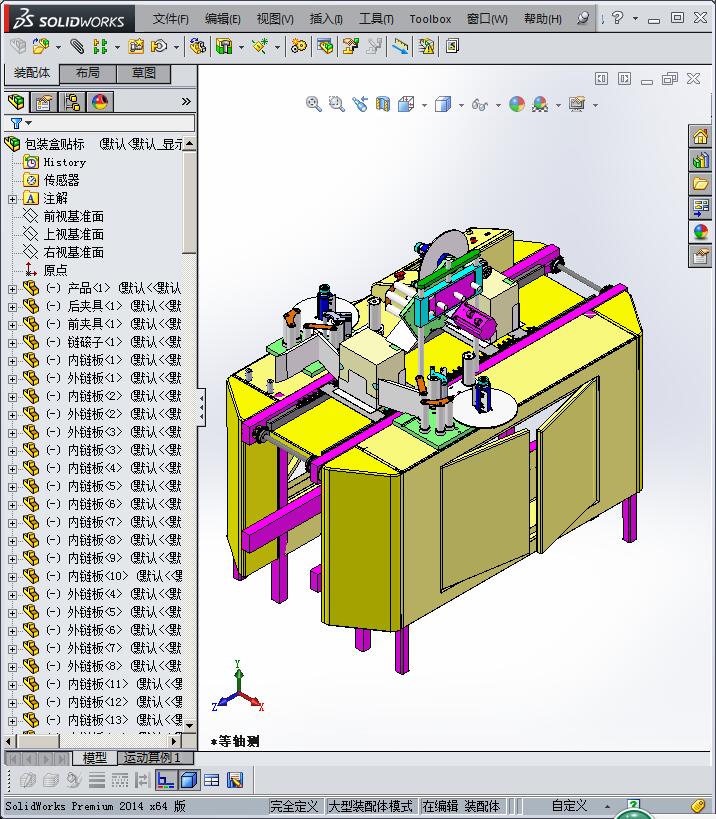Open Appearances sphere in task pane

point(700,231)
